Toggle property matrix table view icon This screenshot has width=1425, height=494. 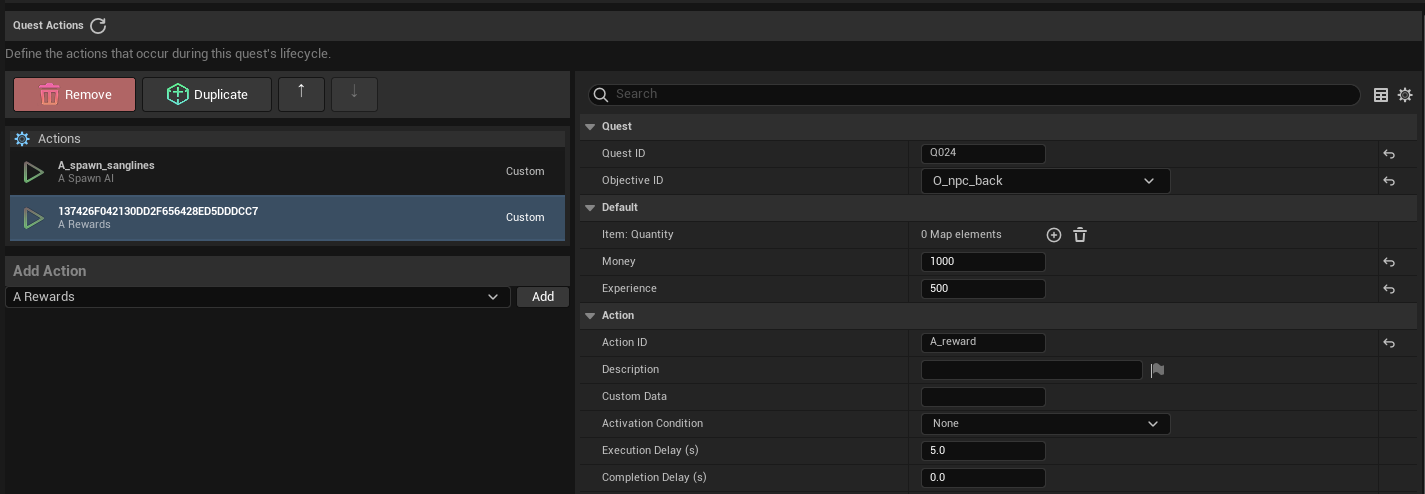[1381, 95]
